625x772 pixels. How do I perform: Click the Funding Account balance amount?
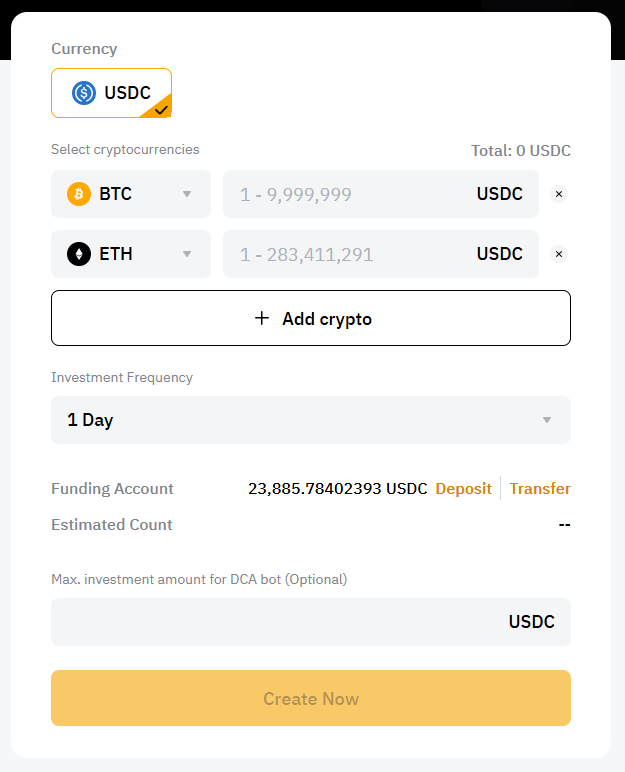[337, 489]
